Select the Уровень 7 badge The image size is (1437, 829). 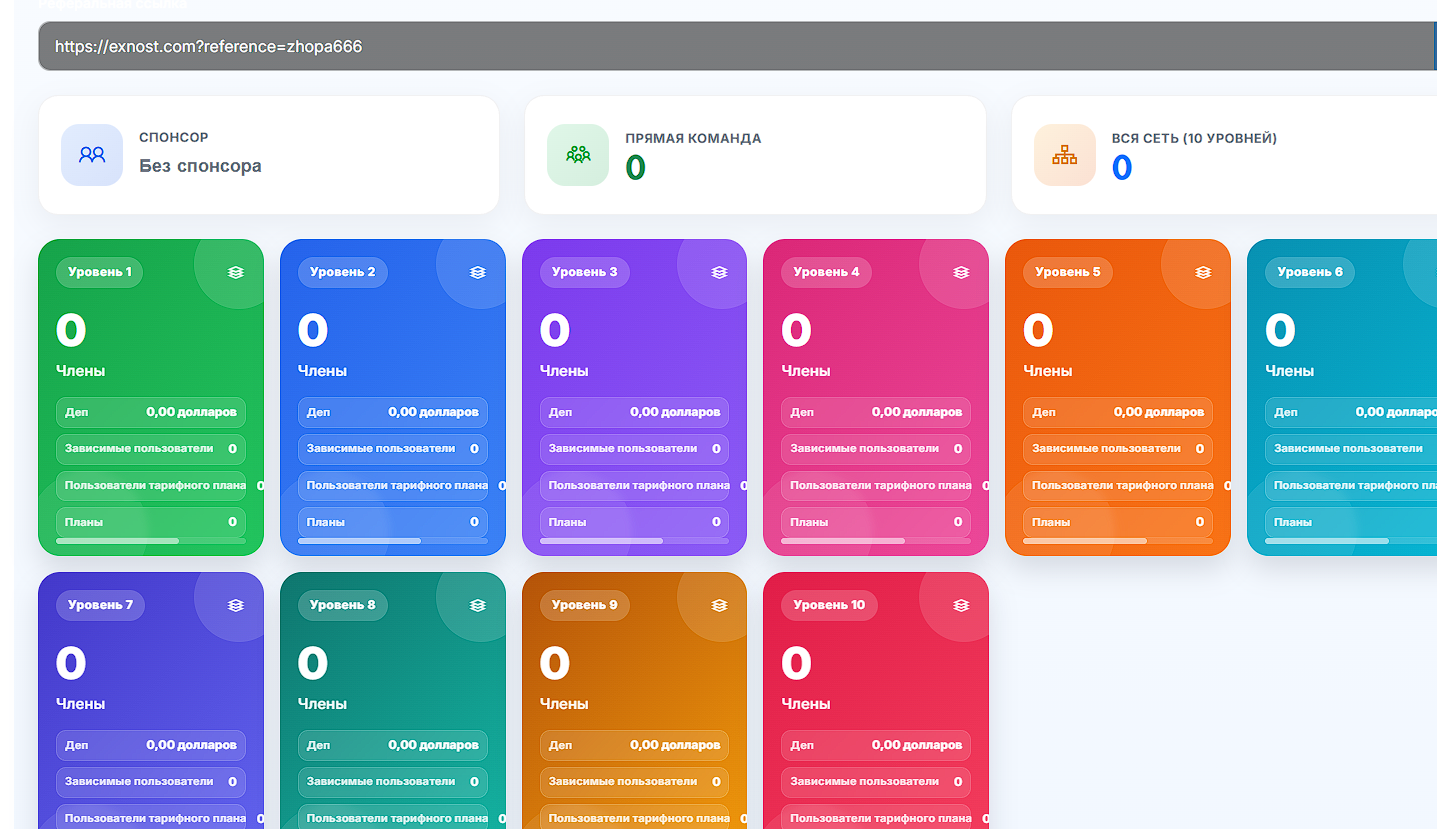(100, 605)
